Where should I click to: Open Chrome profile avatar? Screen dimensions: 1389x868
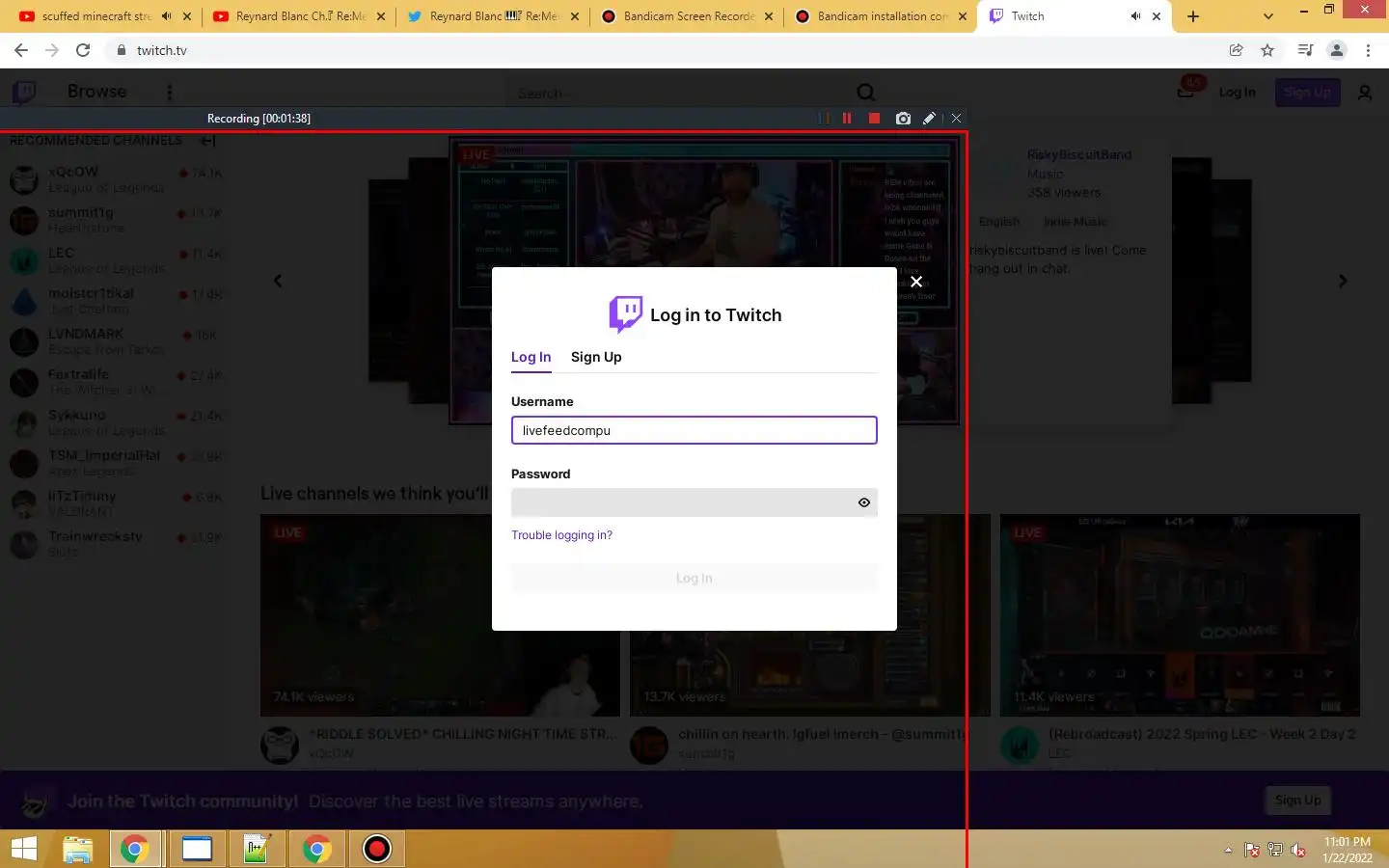[1337, 50]
